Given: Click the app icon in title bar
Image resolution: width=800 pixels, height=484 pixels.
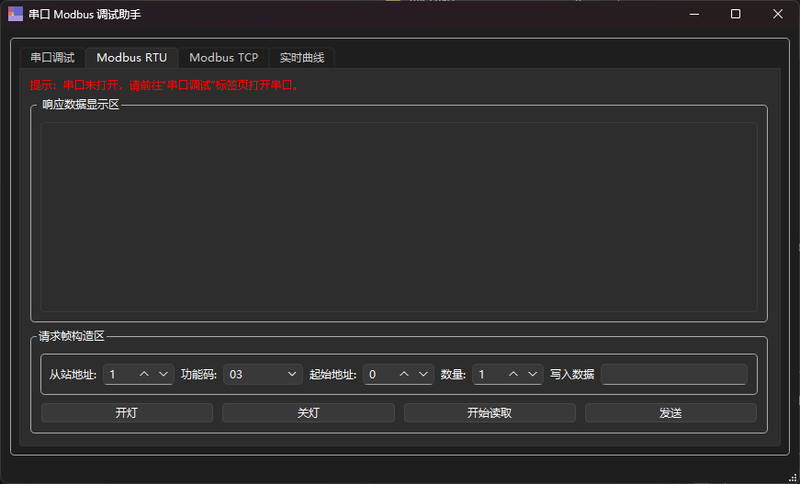Looking at the screenshot, I should pos(15,14).
